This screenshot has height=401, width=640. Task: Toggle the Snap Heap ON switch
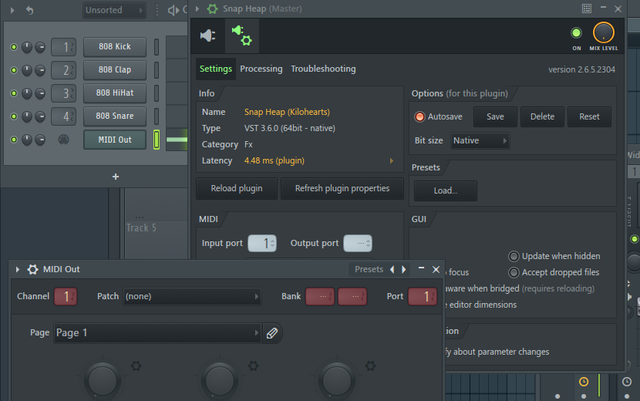click(x=576, y=33)
